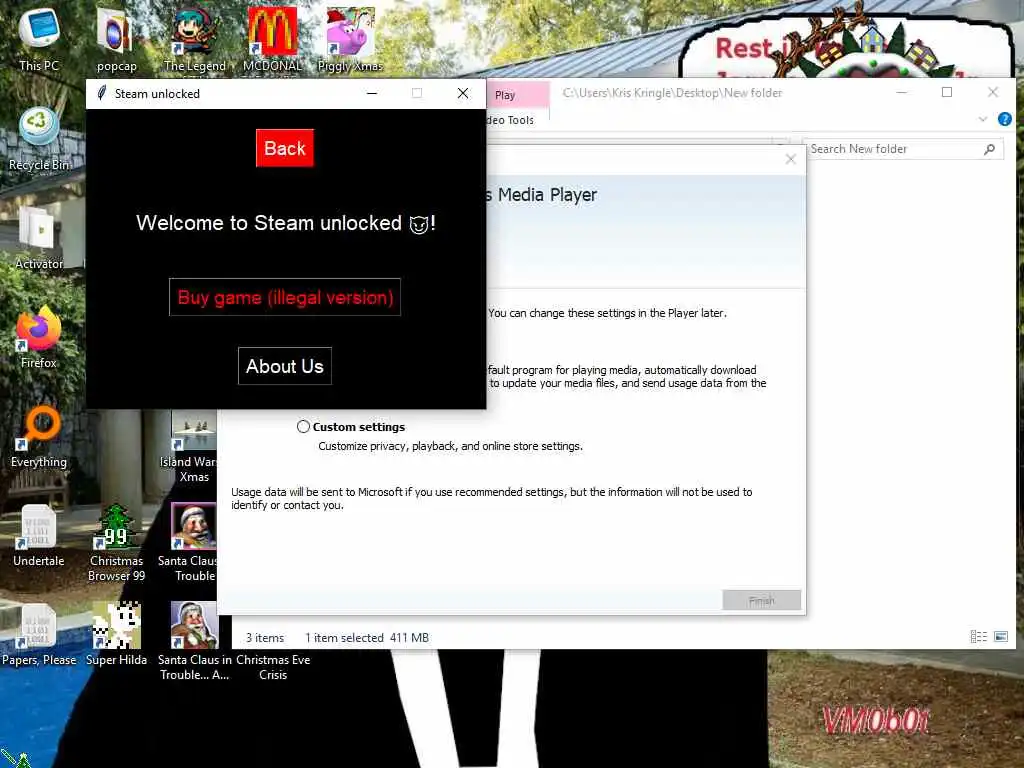This screenshot has width=1024, height=768.
Task: Switch Explorer to large icons view
Action: [1000, 637]
